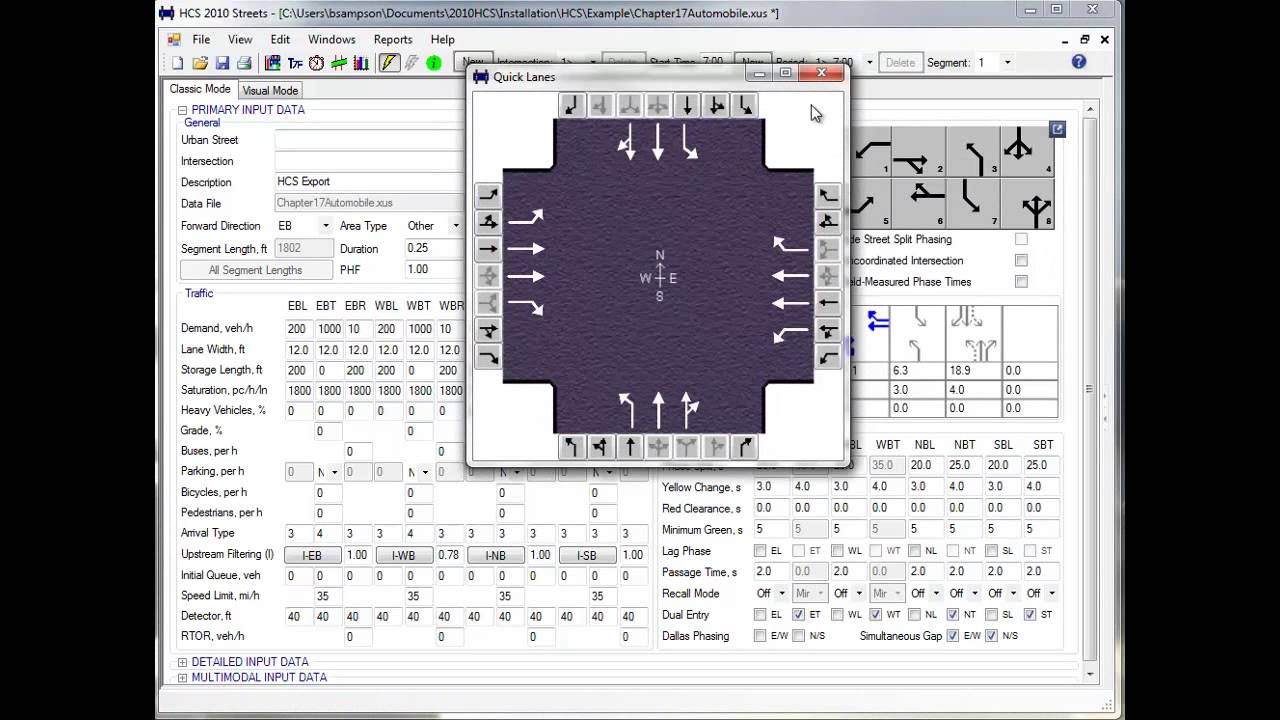Click the I-EB upstream filtering button
Viewport: 1280px width, 720px height.
[312, 555]
